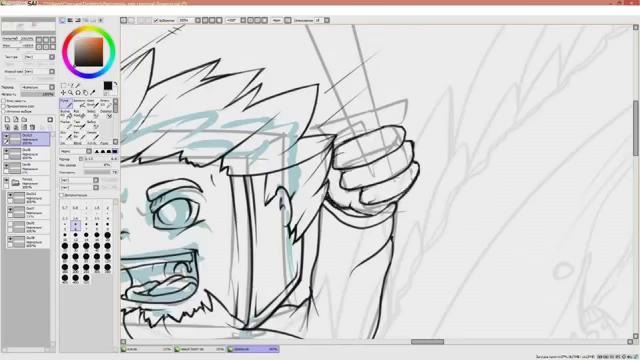Click the undo arrow in the canvas toolbar

point(124,20)
